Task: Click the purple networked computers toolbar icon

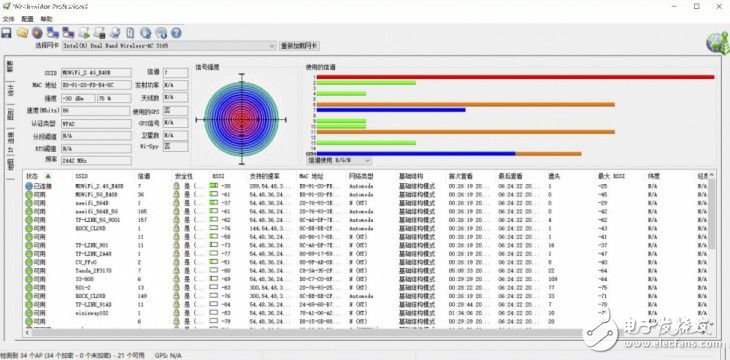Action: (x=68, y=33)
